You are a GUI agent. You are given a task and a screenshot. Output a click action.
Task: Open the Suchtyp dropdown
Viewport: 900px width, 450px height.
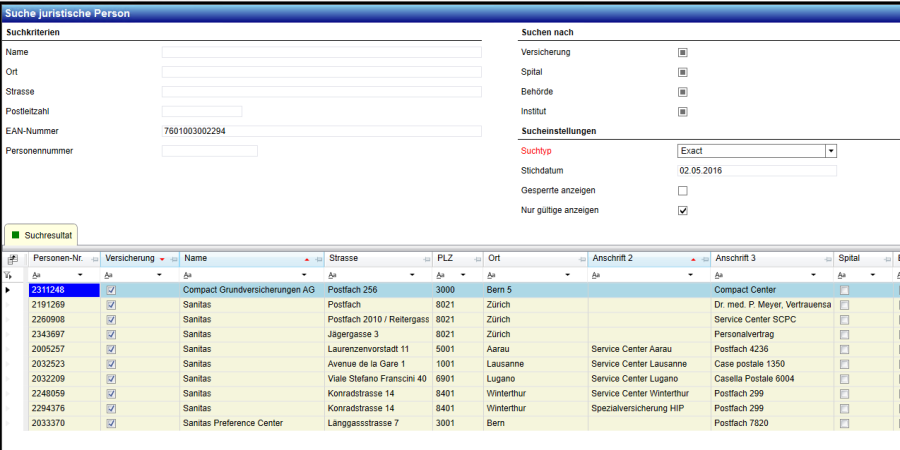830,151
